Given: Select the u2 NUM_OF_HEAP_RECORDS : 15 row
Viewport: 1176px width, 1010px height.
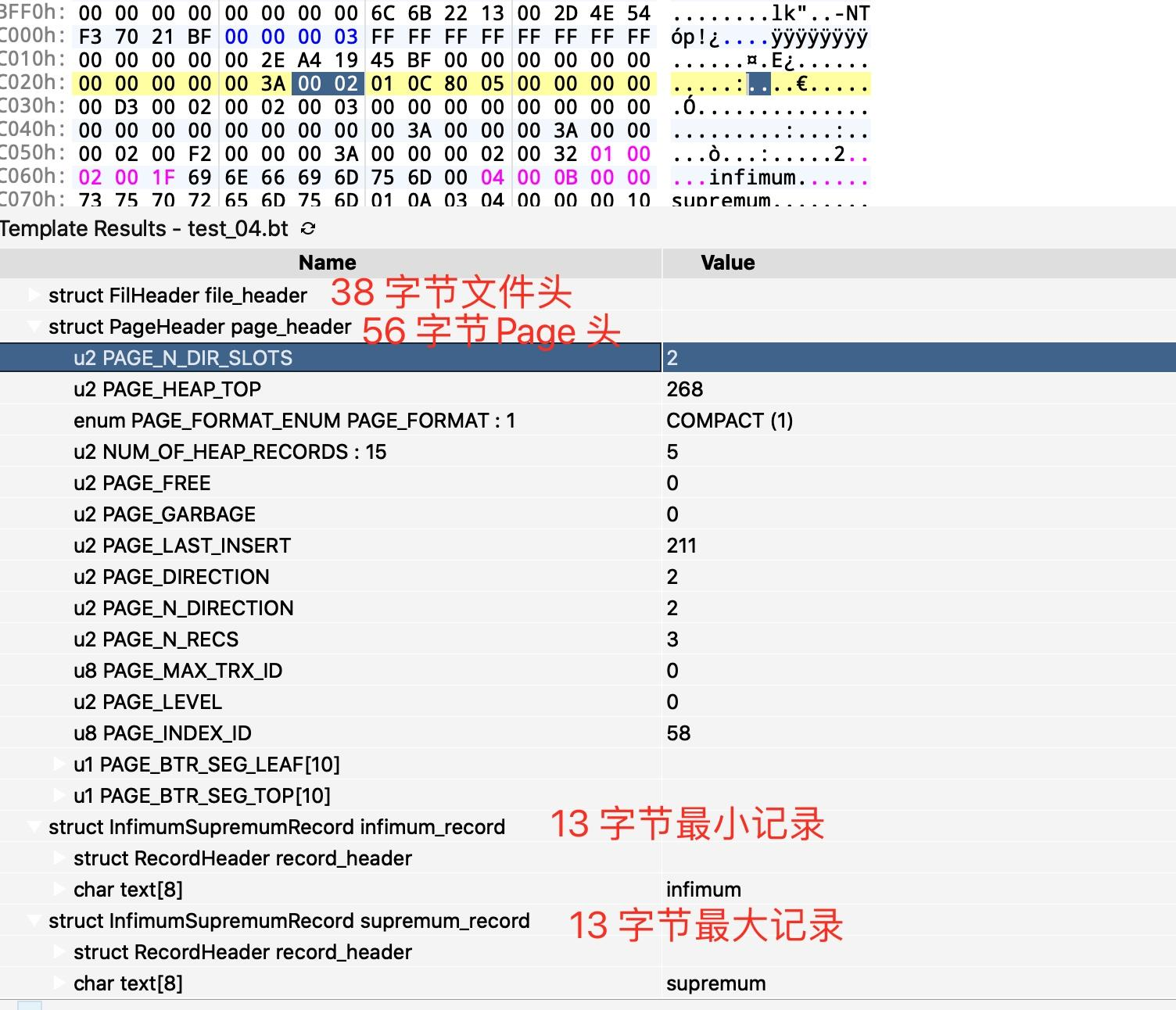Looking at the screenshot, I should coord(588,452).
